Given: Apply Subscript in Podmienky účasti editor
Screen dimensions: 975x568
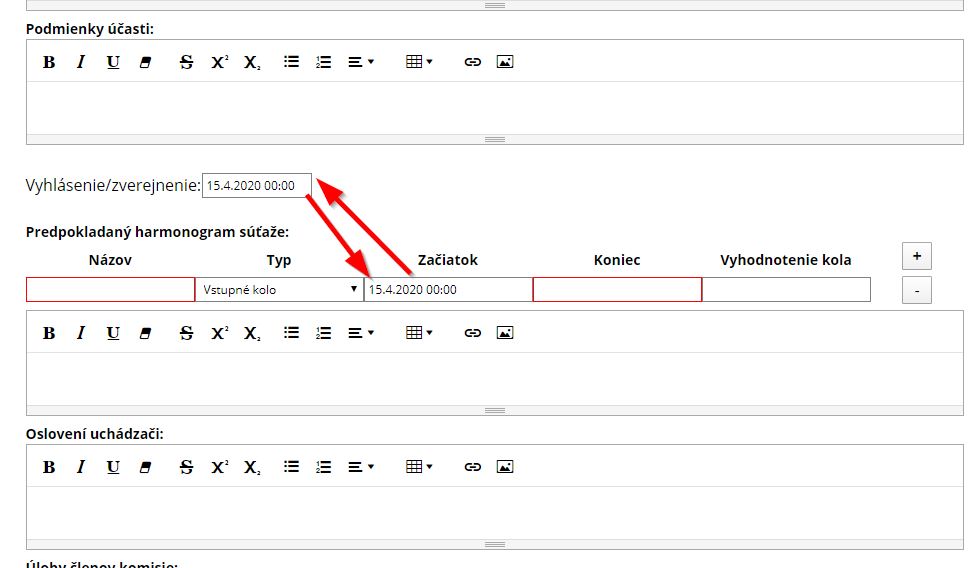Looking at the screenshot, I should [x=252, y=62].
